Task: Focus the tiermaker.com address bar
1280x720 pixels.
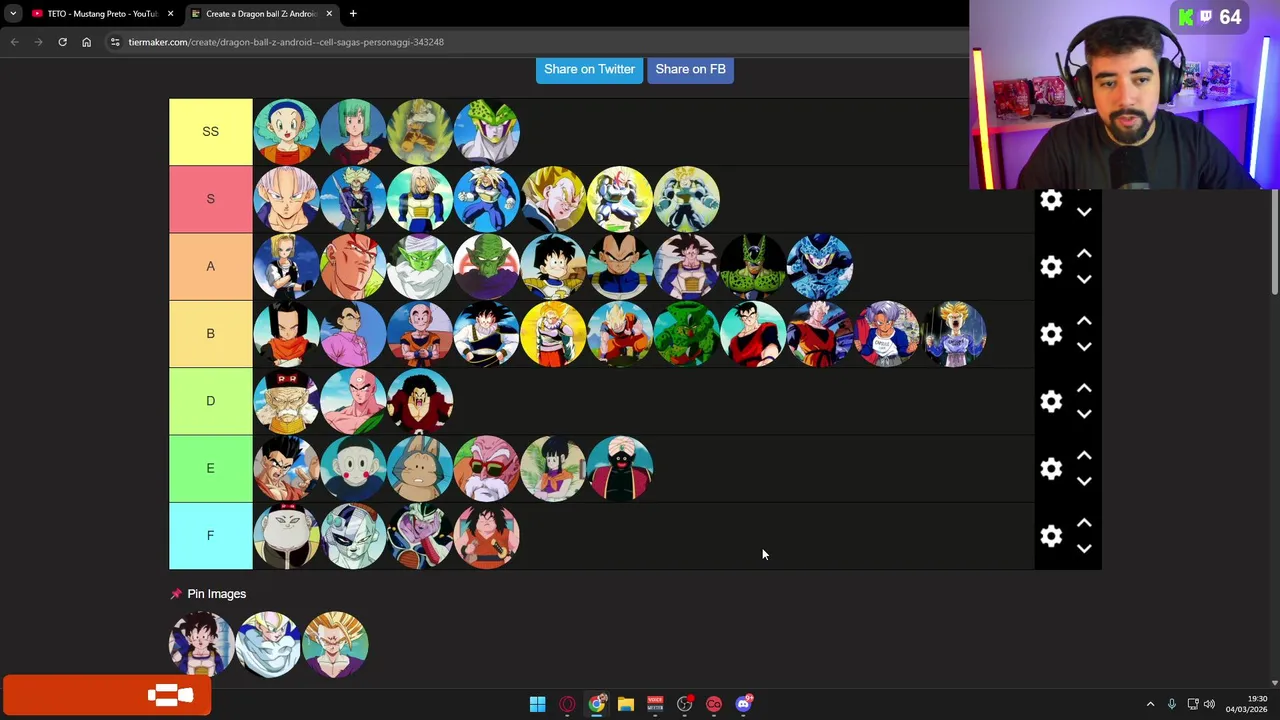Action: [x=286, y=42]
